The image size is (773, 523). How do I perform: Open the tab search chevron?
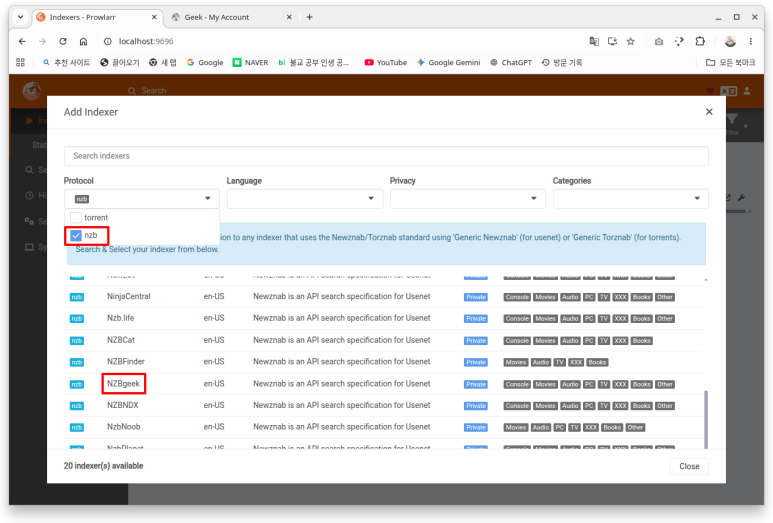tap(20, 17)
